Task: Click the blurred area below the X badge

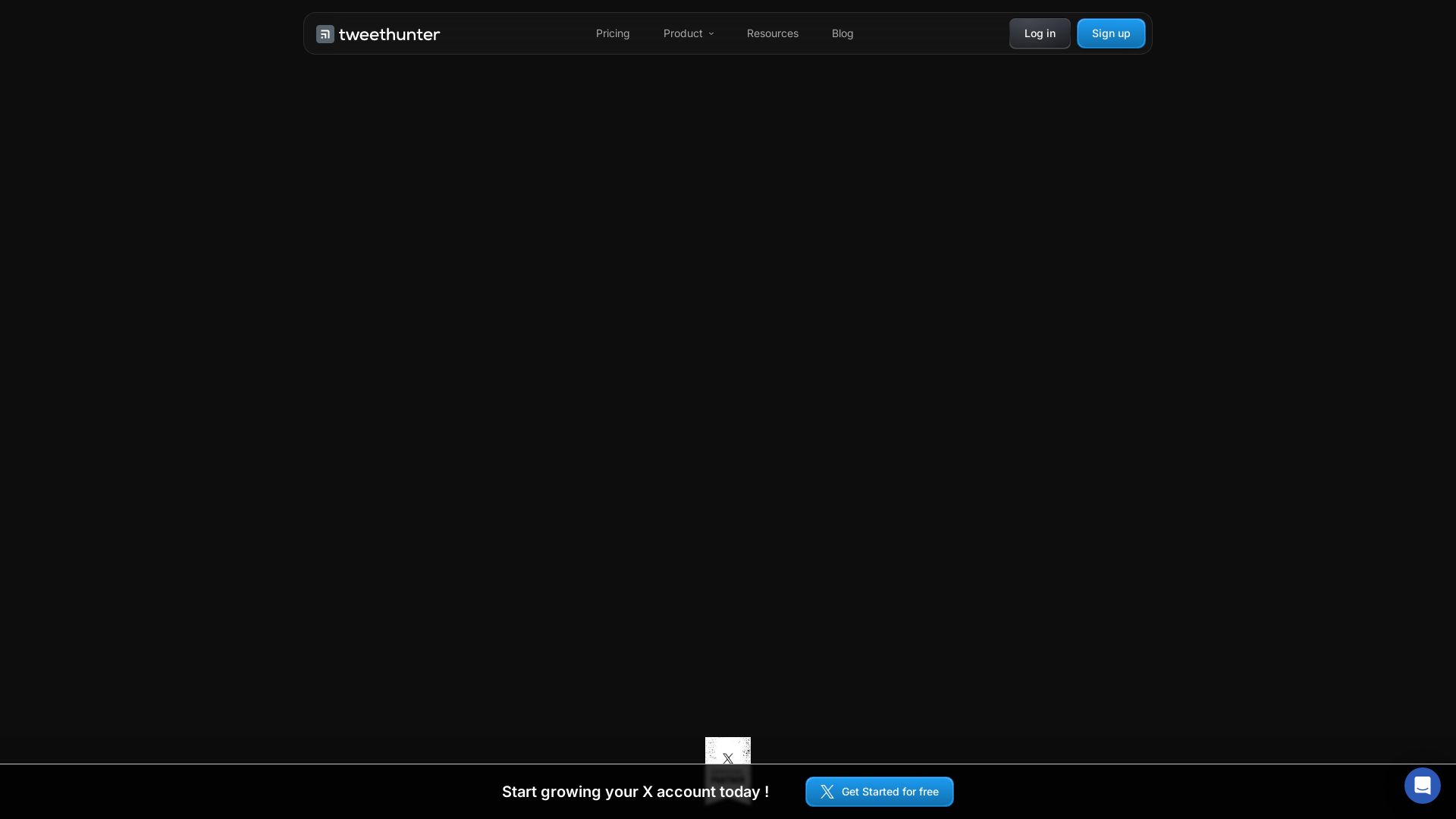Action: 728,780
